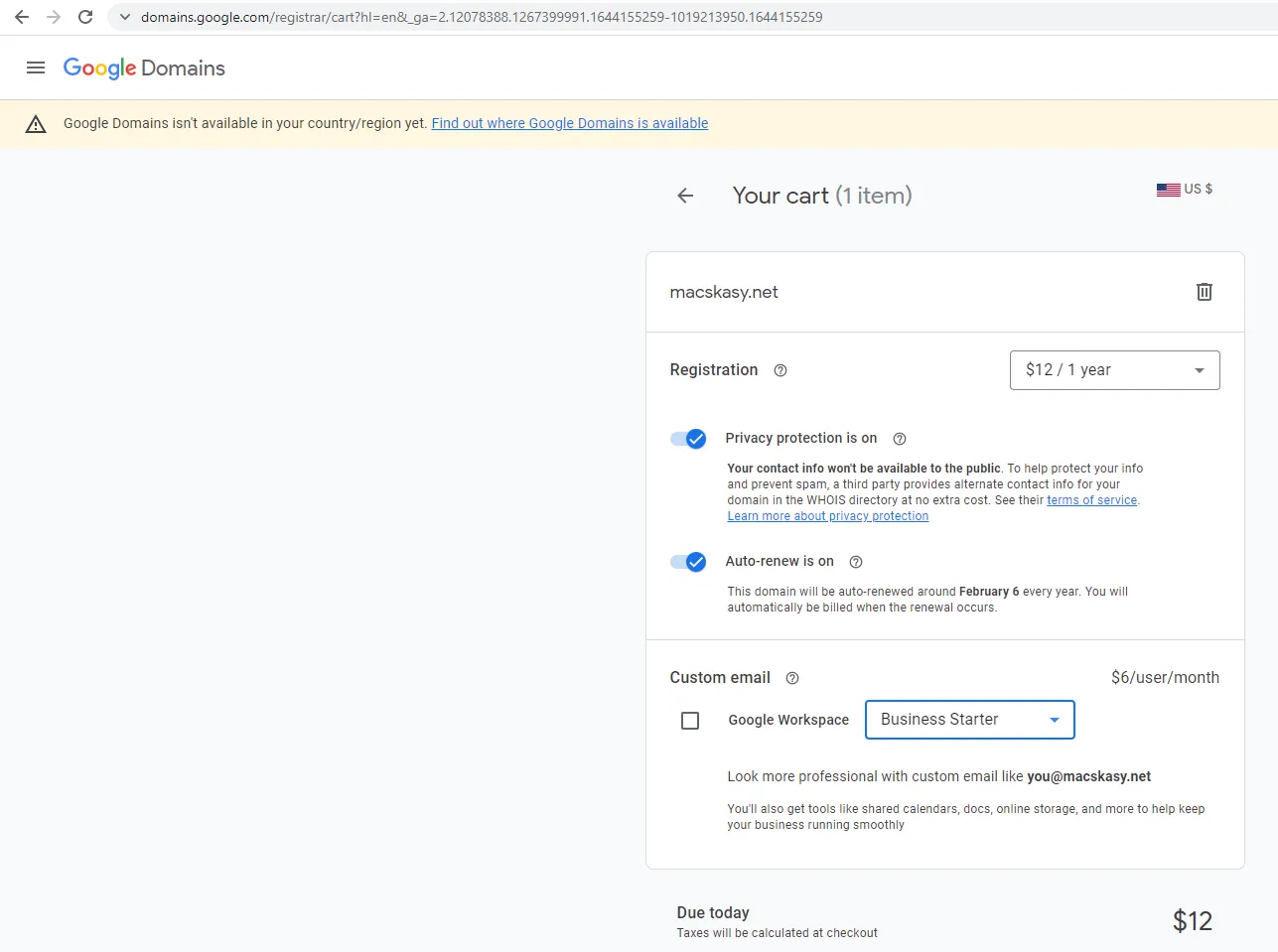Click the 'Due today' label
Image resolution: width=1278 pixels, height=952 pixels.
coord(713,913)
